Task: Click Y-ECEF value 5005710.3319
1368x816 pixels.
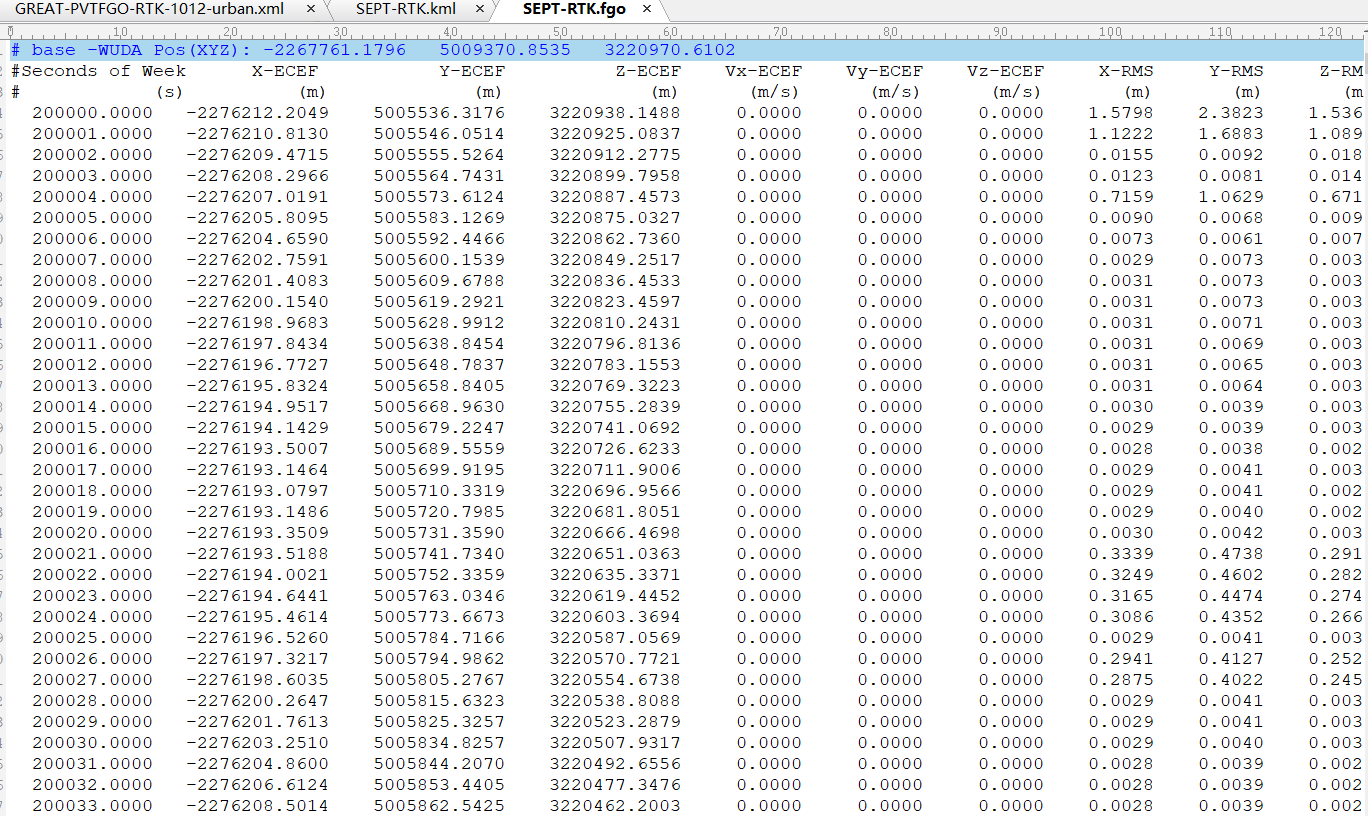Action: click(439, 491)
